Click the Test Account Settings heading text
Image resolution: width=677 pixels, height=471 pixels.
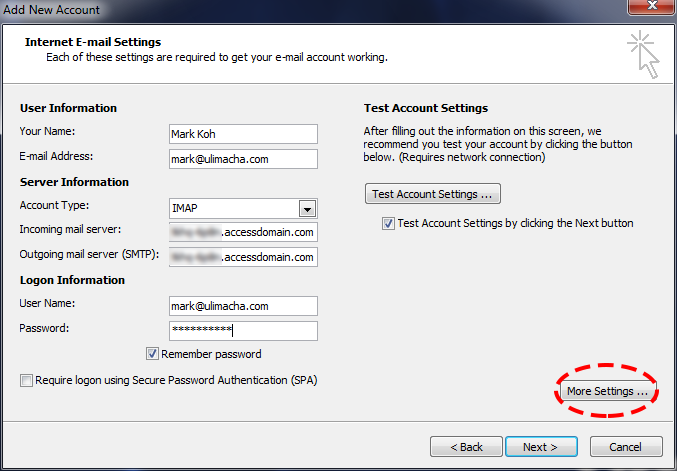coord(424,108)
